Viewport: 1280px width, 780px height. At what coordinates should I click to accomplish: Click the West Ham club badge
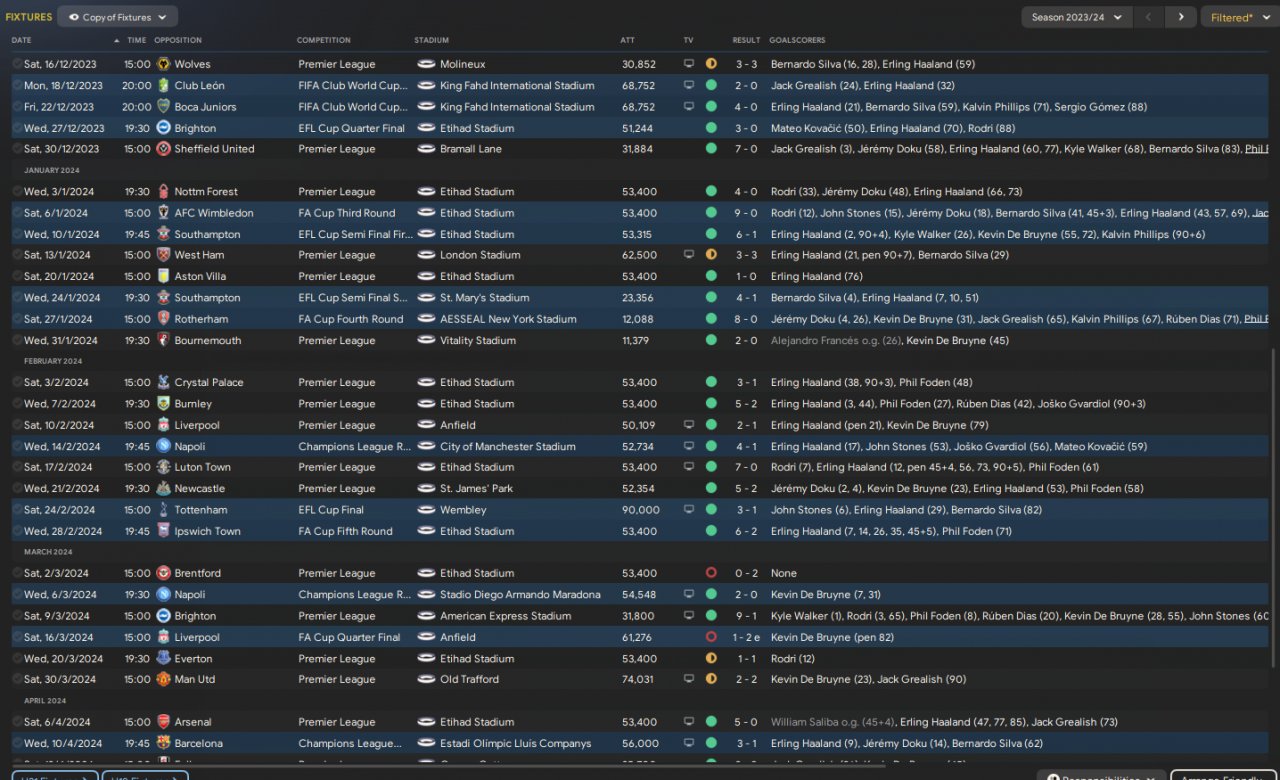163,255
